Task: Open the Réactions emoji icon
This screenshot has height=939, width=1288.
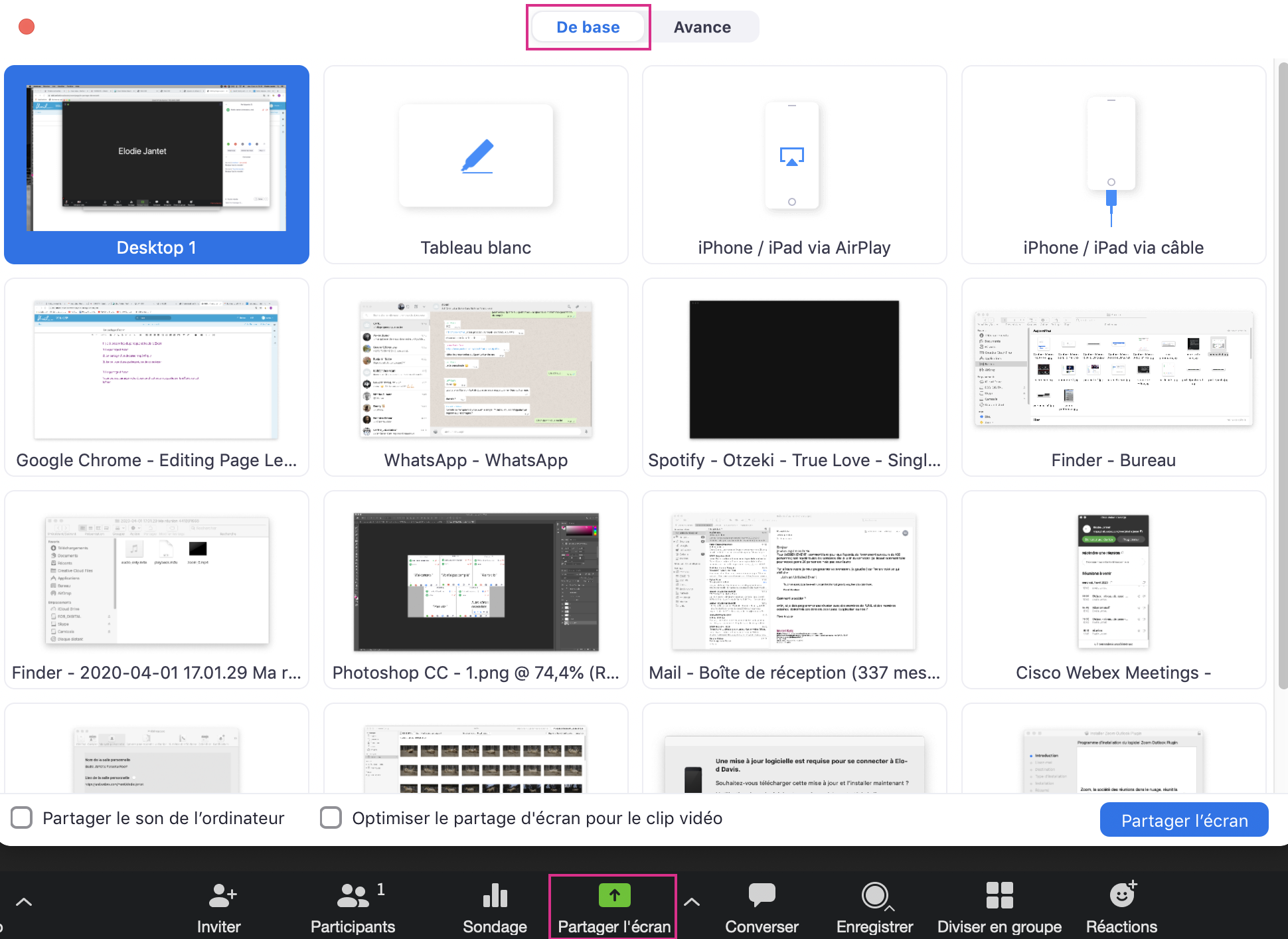Action: tap(1122, 896)
